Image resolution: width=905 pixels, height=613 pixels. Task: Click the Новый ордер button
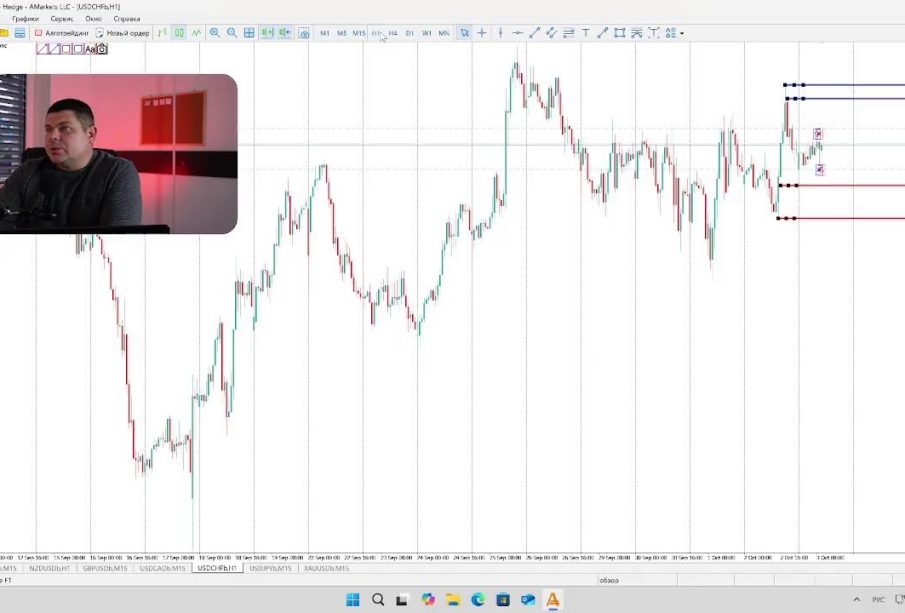click(122, 33)
